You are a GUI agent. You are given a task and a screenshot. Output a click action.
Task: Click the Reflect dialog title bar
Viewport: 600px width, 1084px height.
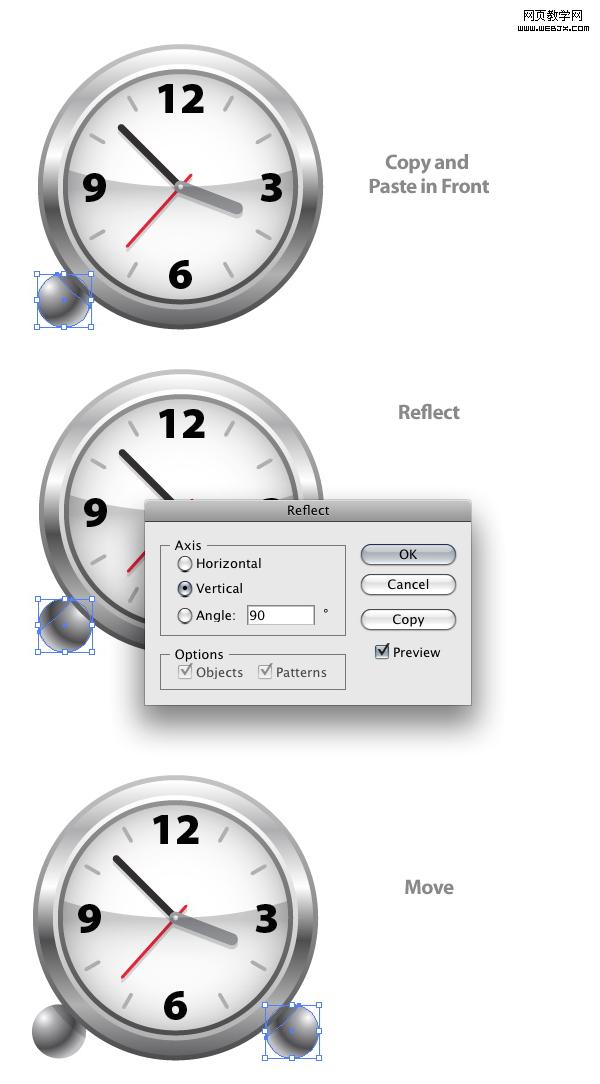(x=308, y=510)
